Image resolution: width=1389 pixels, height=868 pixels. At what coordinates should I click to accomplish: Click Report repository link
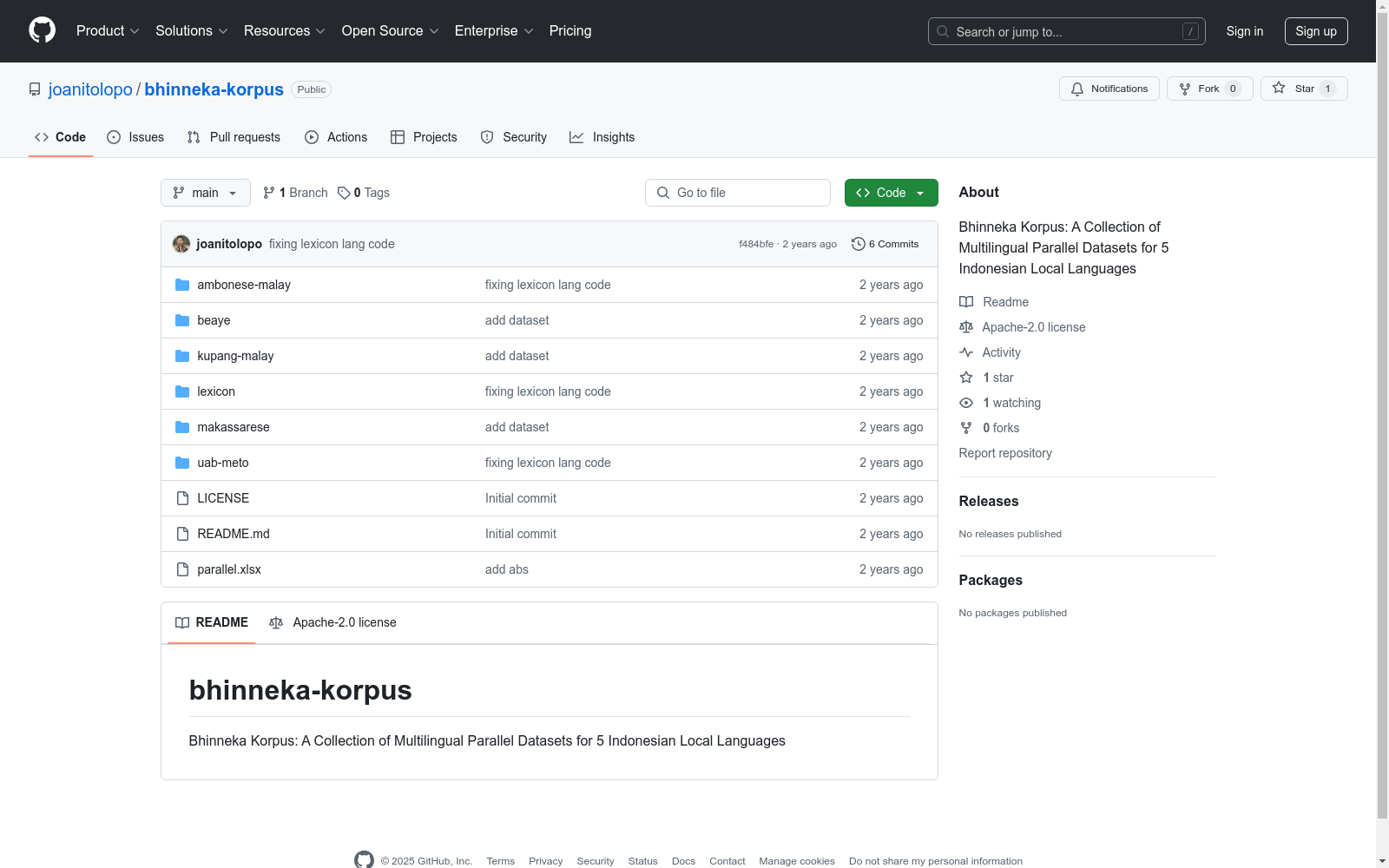coord(1005,453)
